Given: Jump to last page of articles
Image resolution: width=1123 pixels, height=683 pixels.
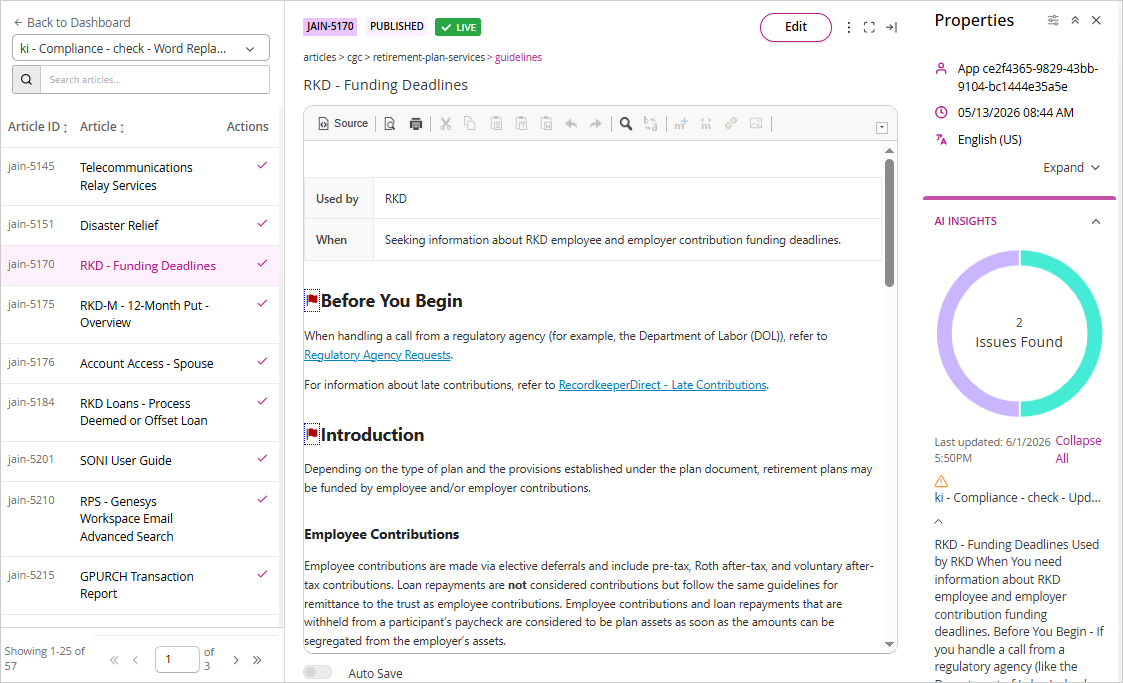Looking at the screenshot, I should tap(257, 660).
